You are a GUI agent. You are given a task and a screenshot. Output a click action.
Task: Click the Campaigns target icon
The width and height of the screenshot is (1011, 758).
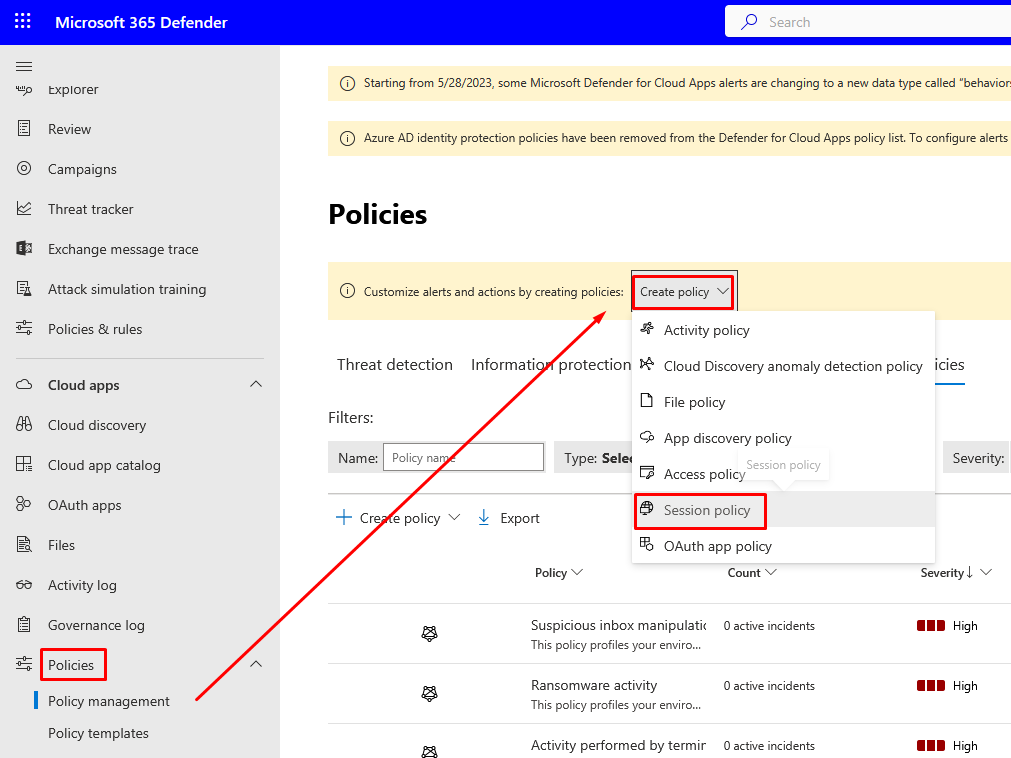click(24, 169)
